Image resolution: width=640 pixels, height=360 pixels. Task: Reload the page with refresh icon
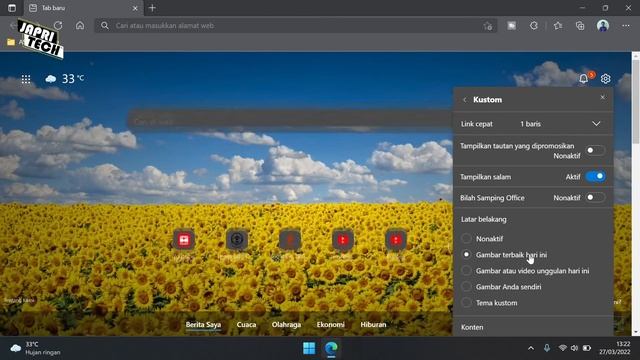(58, 25)
